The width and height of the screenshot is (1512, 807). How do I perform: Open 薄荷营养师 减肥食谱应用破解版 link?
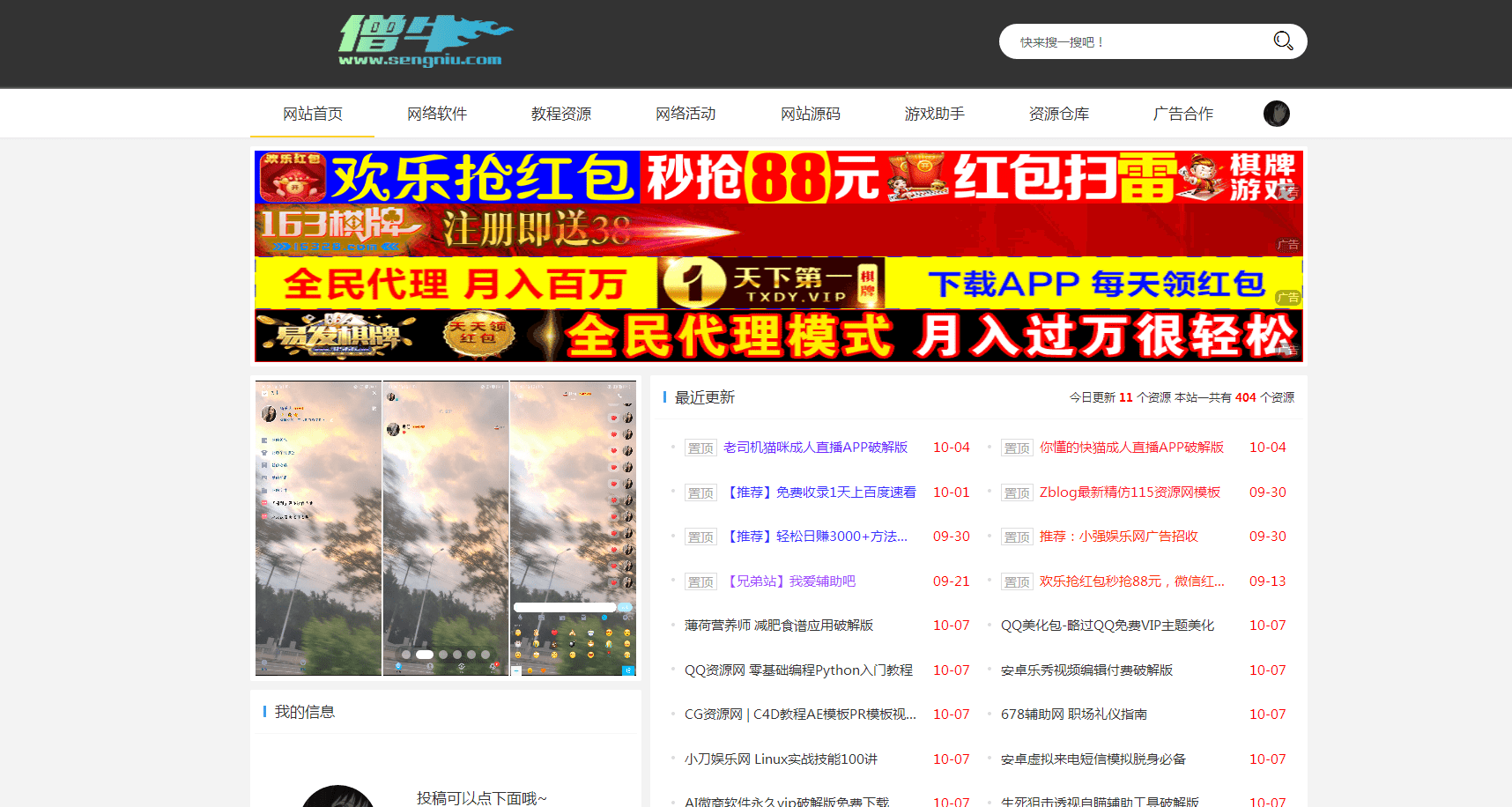[779, 626]
